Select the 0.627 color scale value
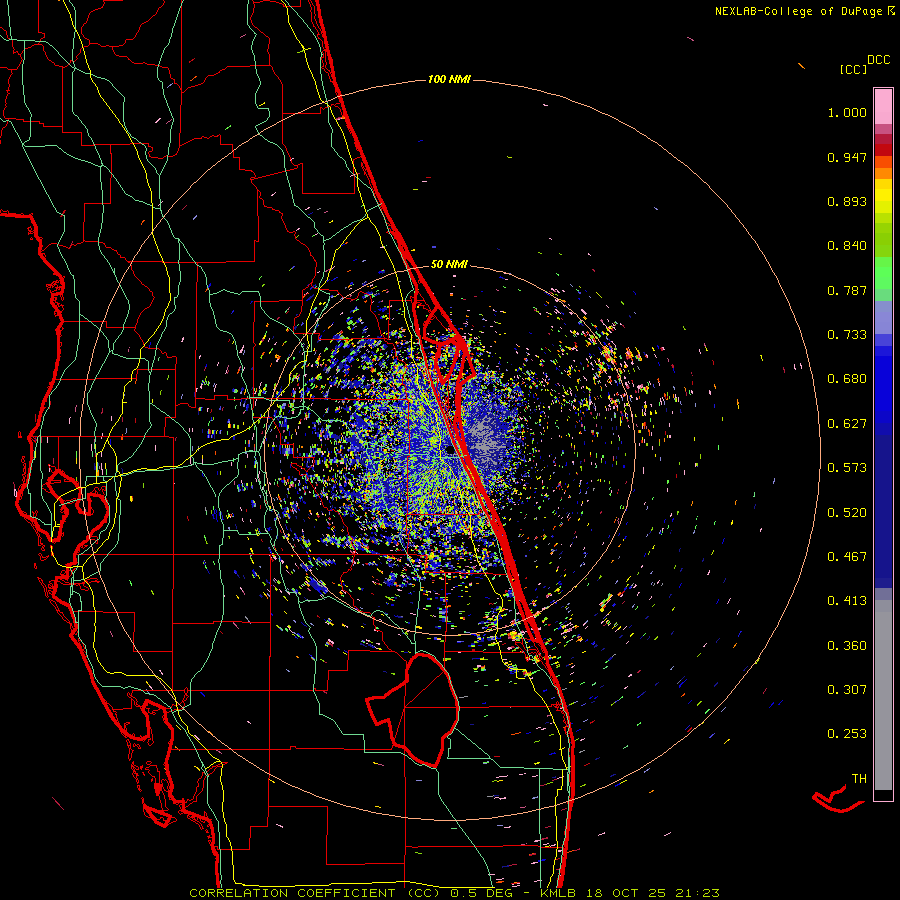This screenshot has height=900, width=900. point(847,424)
